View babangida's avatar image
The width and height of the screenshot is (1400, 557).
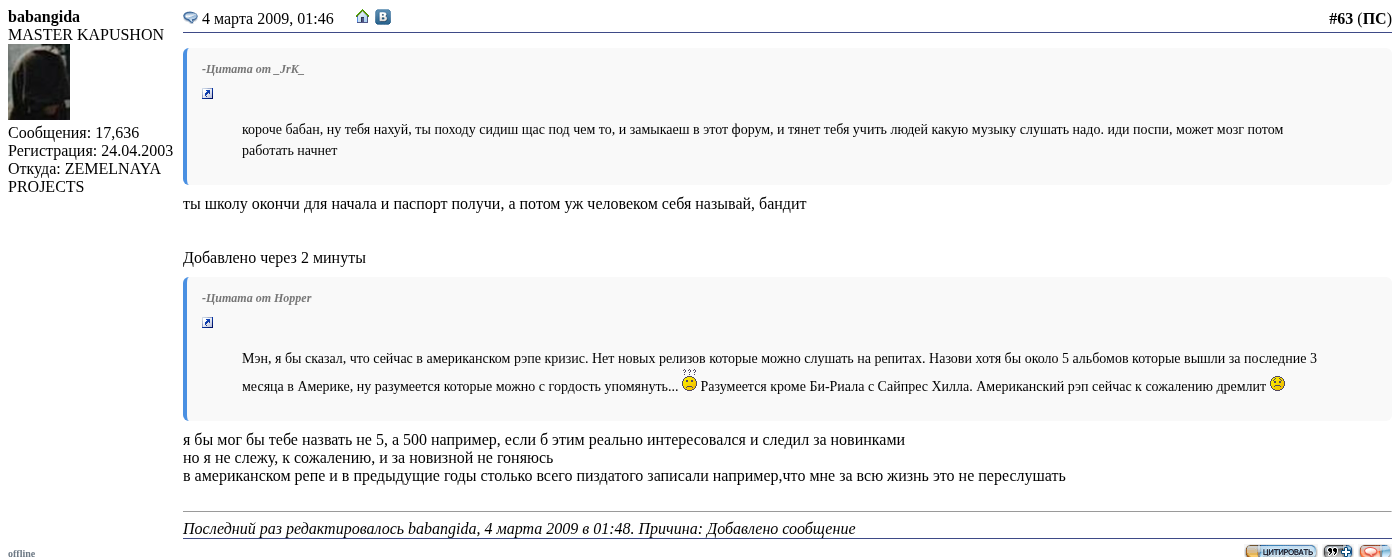39,82
